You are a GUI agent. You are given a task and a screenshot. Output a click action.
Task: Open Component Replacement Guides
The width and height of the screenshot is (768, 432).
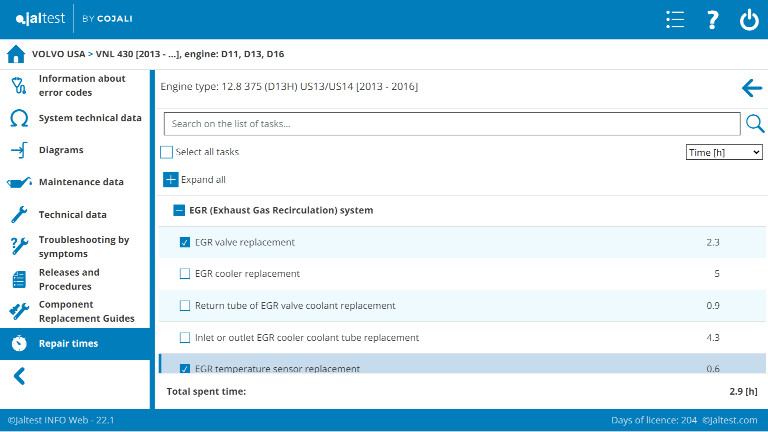point(86,311)
